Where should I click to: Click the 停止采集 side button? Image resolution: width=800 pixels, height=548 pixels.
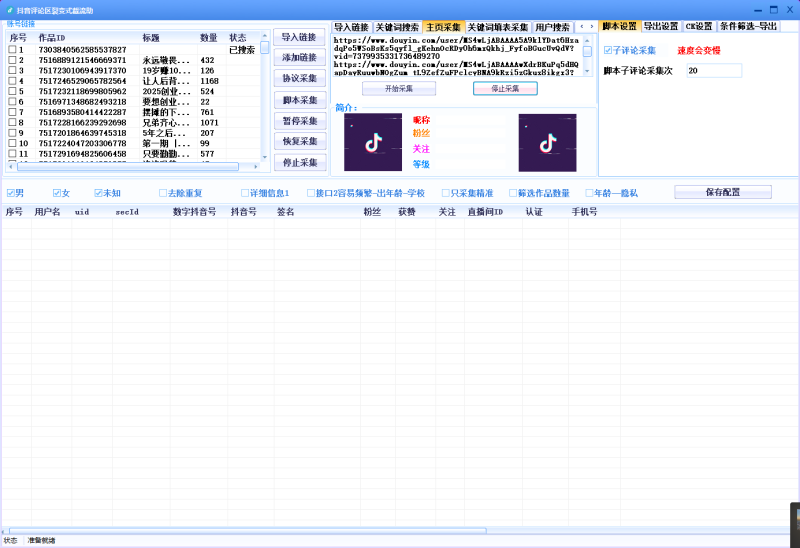(x=299, y=163)
